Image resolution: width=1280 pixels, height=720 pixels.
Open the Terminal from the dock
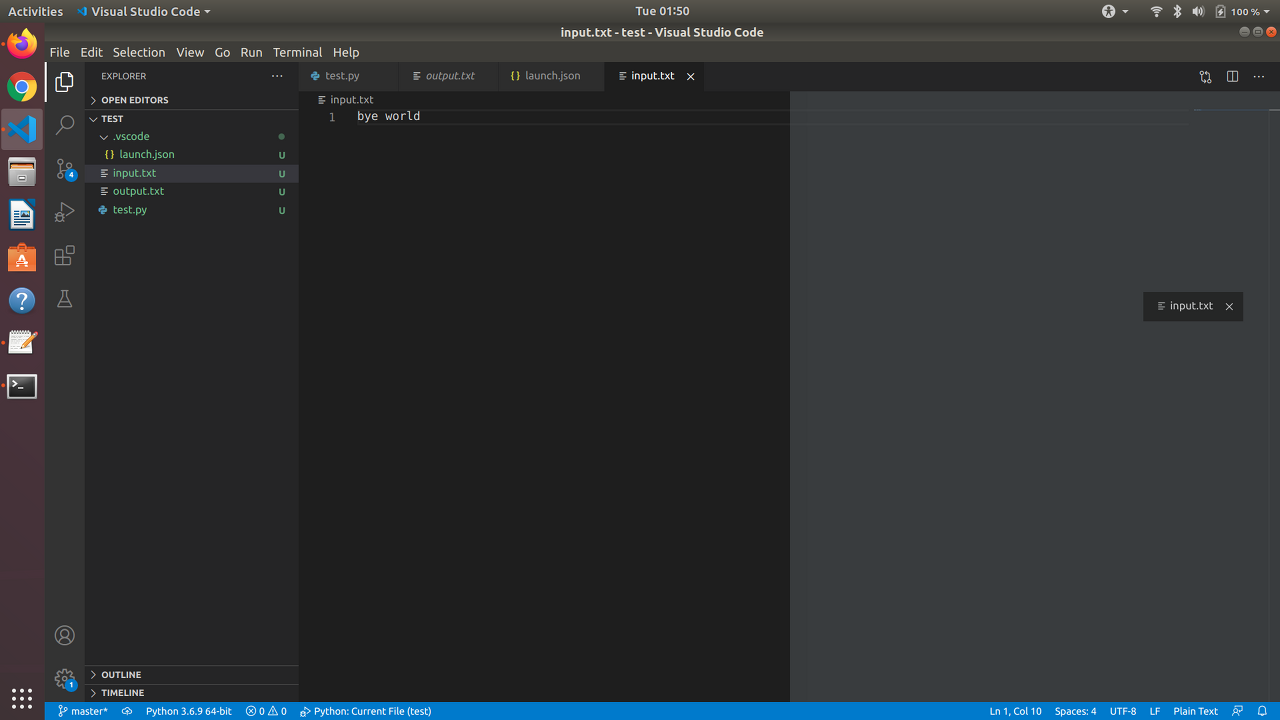click(x=22, y=386)
